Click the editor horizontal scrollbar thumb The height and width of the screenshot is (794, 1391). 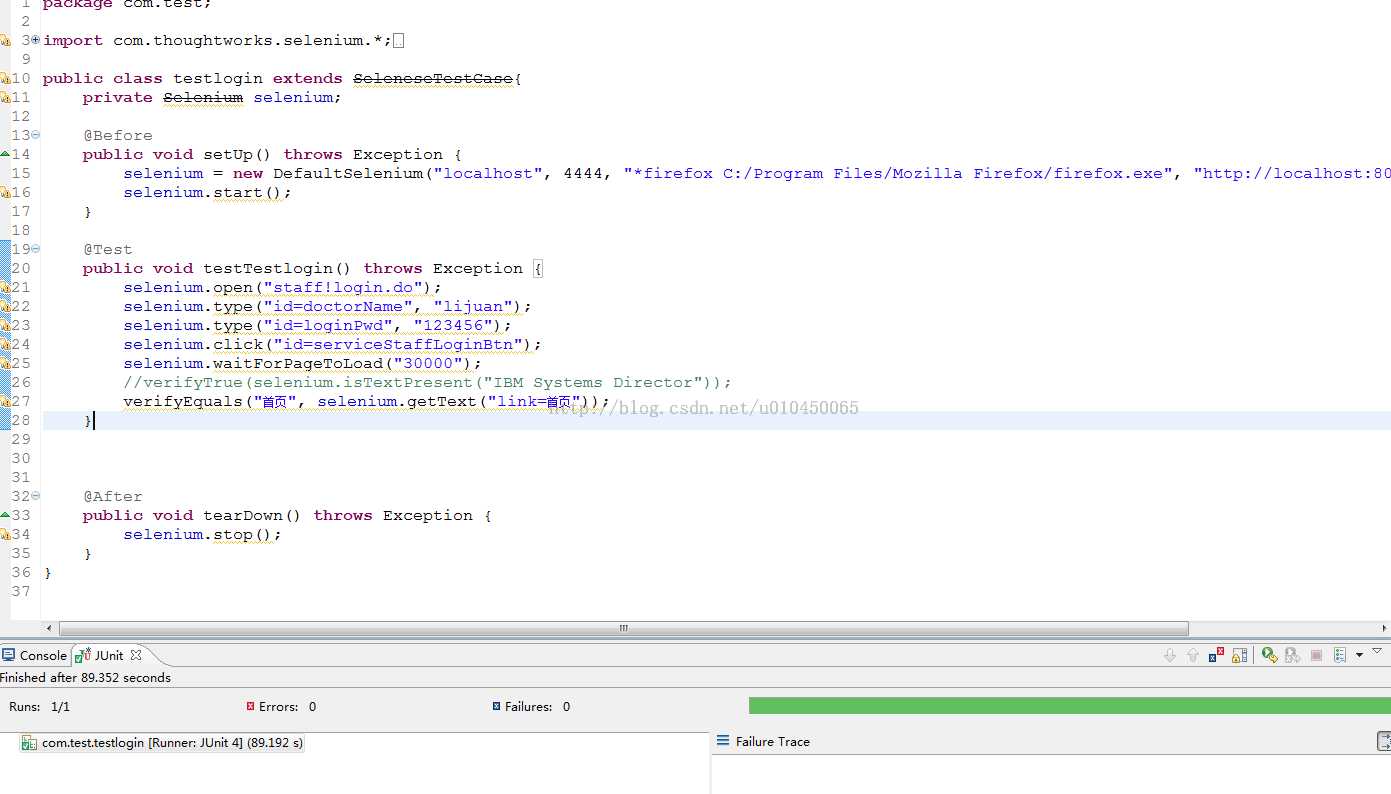click(x=624, y=628)
